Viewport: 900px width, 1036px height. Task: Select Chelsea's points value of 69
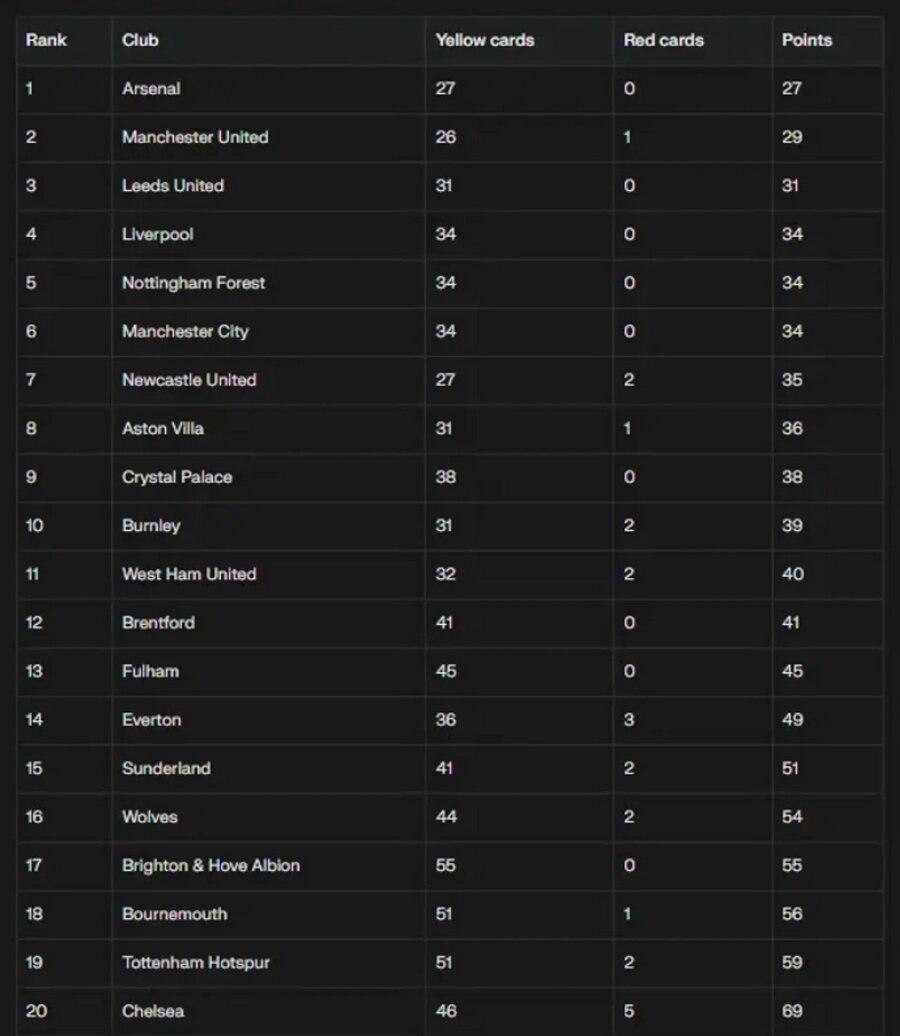point(792,1011)
